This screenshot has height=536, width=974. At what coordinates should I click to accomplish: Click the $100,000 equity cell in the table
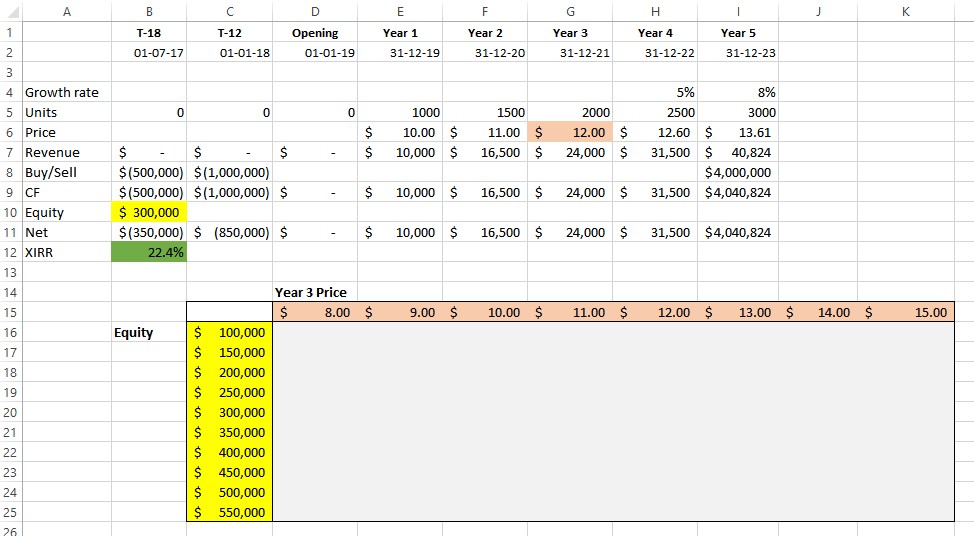[230, 332]
